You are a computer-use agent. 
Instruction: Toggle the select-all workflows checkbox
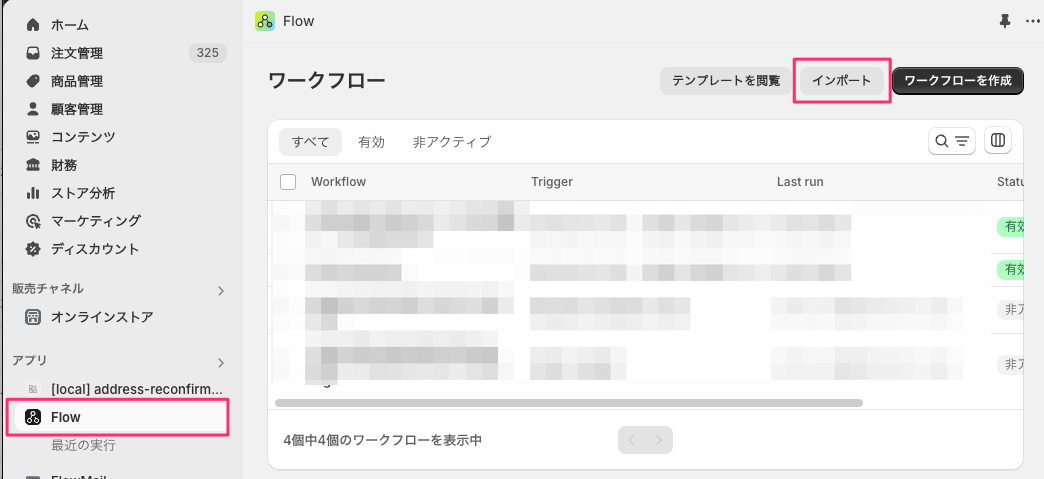(288, 182)
